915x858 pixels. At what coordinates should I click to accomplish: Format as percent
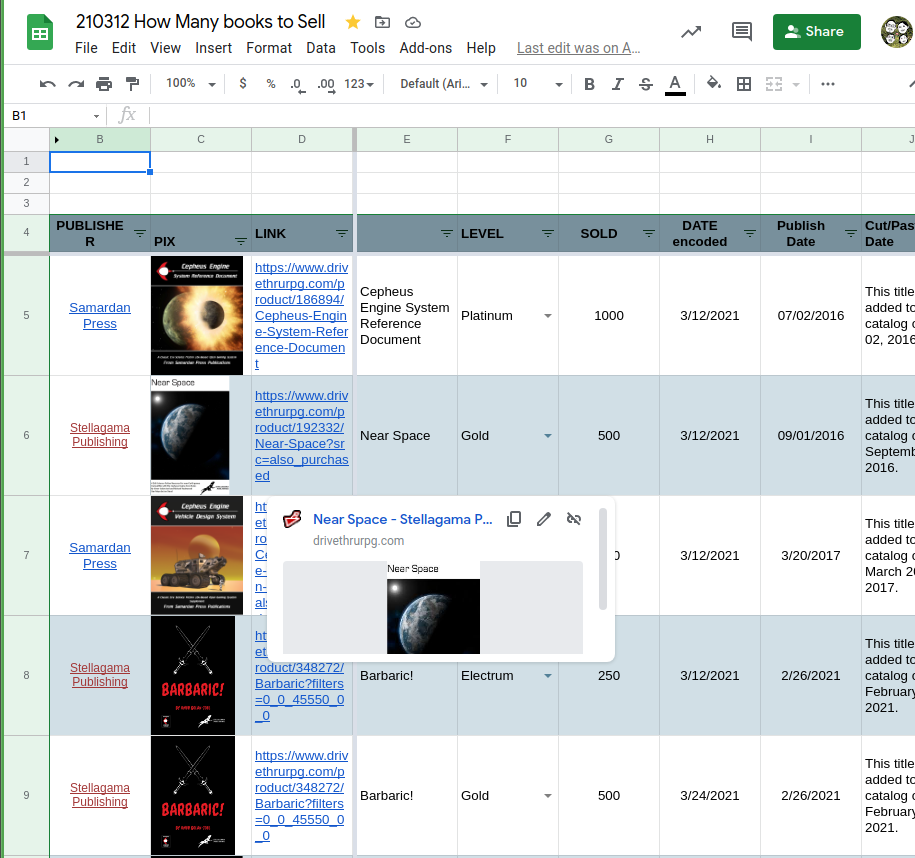pyautogui.click(x=271, y=84)
